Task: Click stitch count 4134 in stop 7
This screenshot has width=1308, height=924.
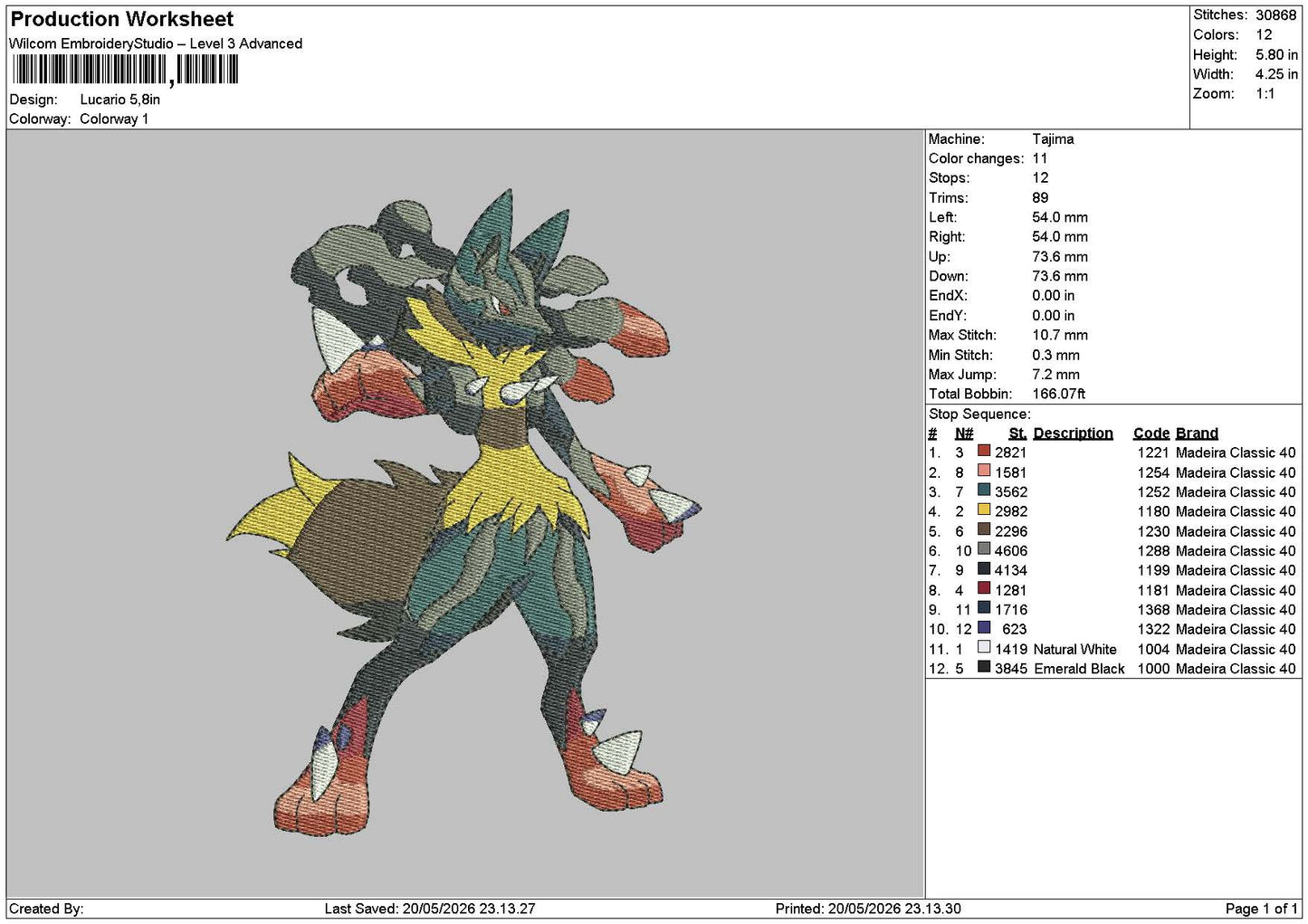Action: point(1011,570)
